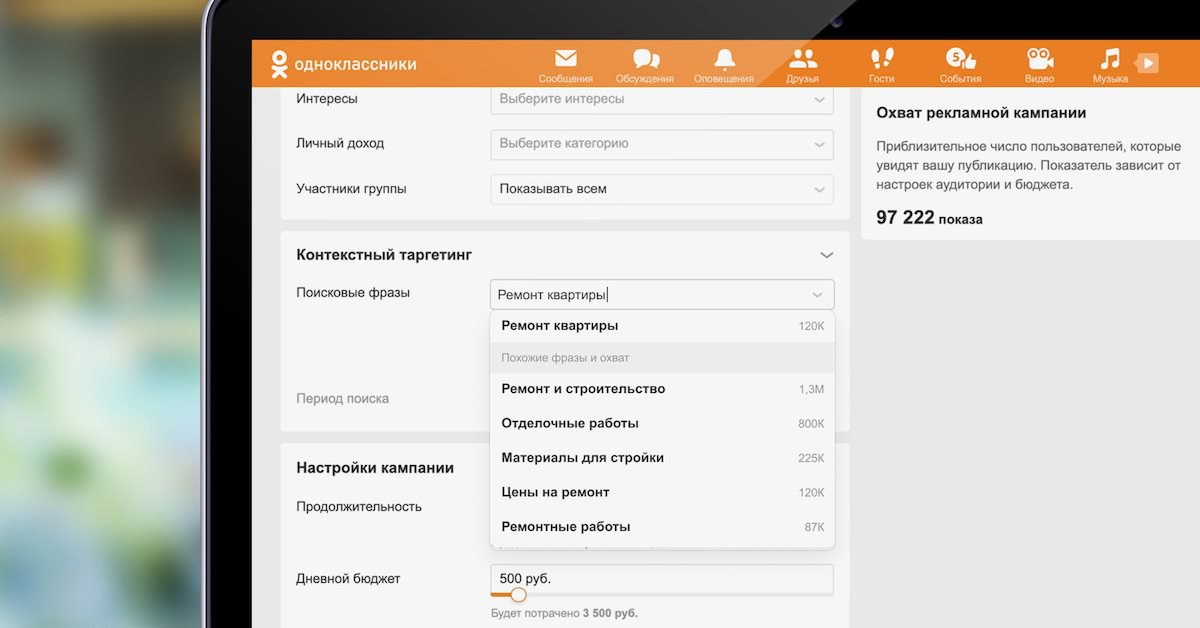Click the 800К reach value
The height and width of the screenshot is (628, 1200).
coord(811,424)
